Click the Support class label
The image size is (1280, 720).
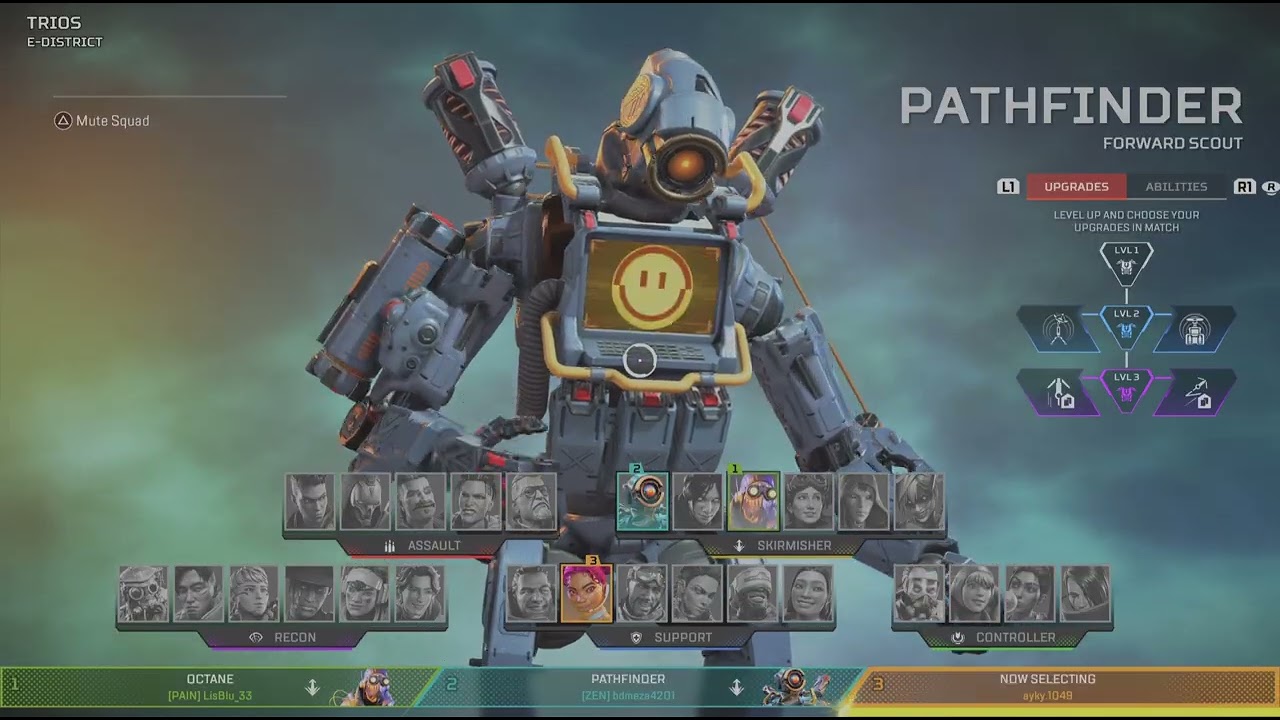[683, 638]
